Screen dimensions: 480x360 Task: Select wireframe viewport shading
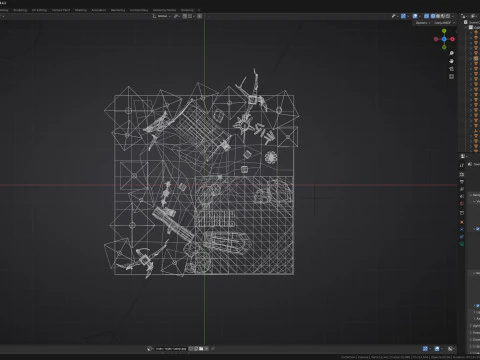point(433,16)
